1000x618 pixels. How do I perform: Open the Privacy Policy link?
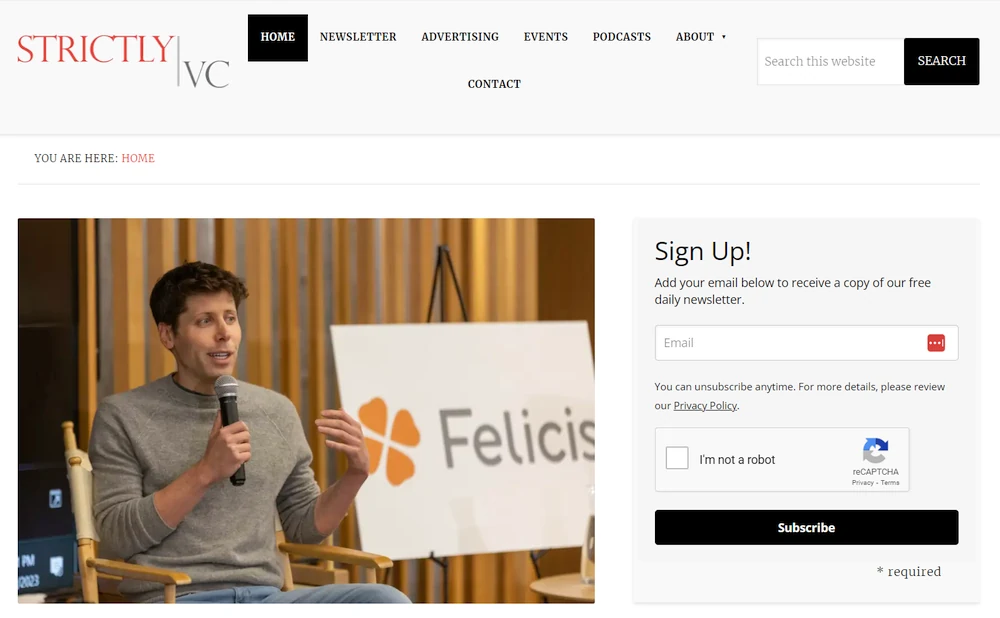(705, 406)
